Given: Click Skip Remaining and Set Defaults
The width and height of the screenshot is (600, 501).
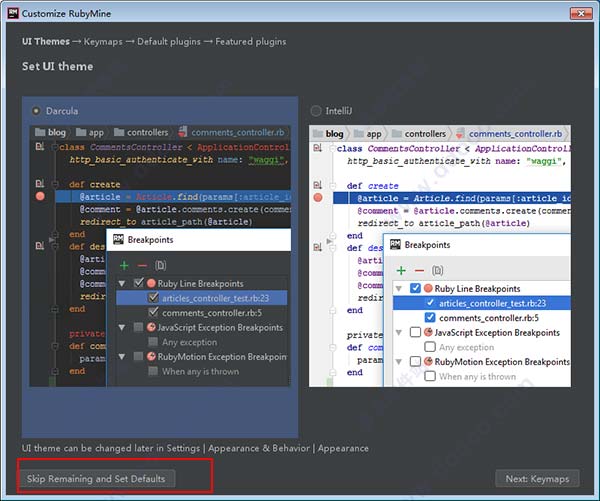Looking at the screenshot, I should click(96, 478).
